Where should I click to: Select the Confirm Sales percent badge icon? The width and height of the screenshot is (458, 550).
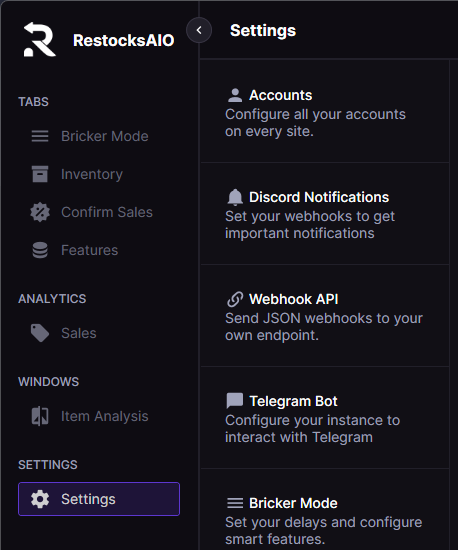click(40, 212)
